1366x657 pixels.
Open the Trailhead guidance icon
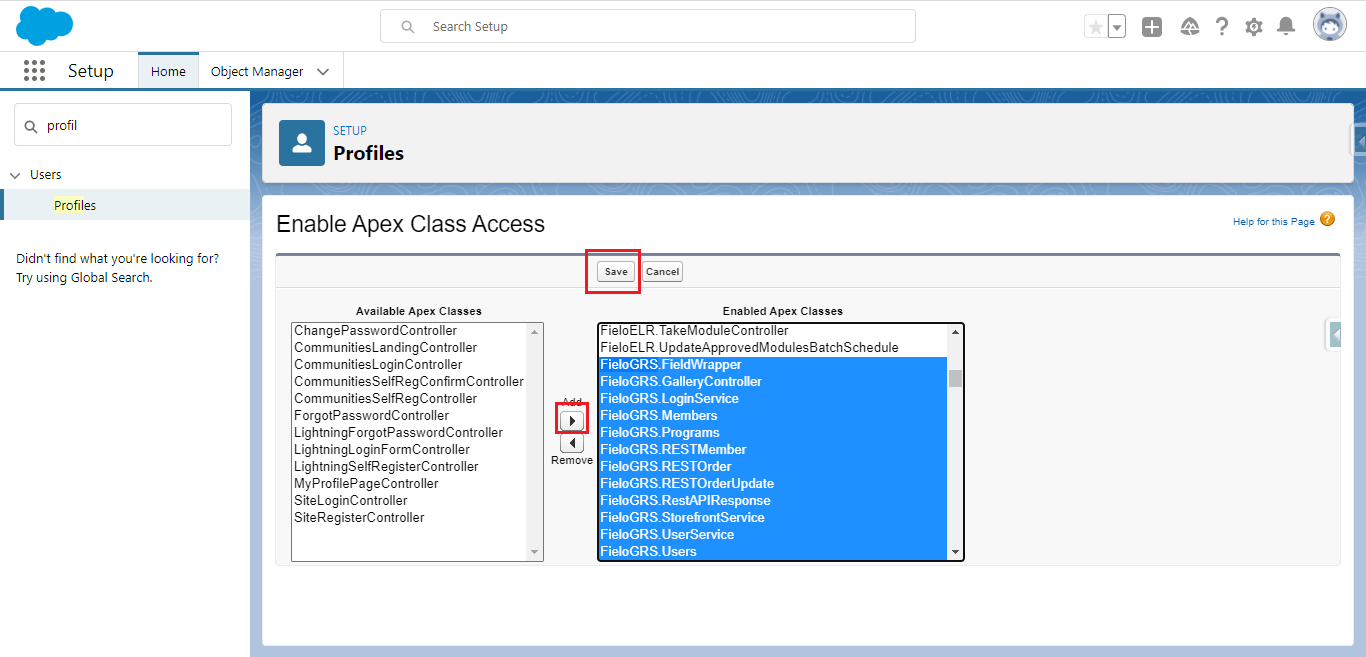tap(1190, 27)
